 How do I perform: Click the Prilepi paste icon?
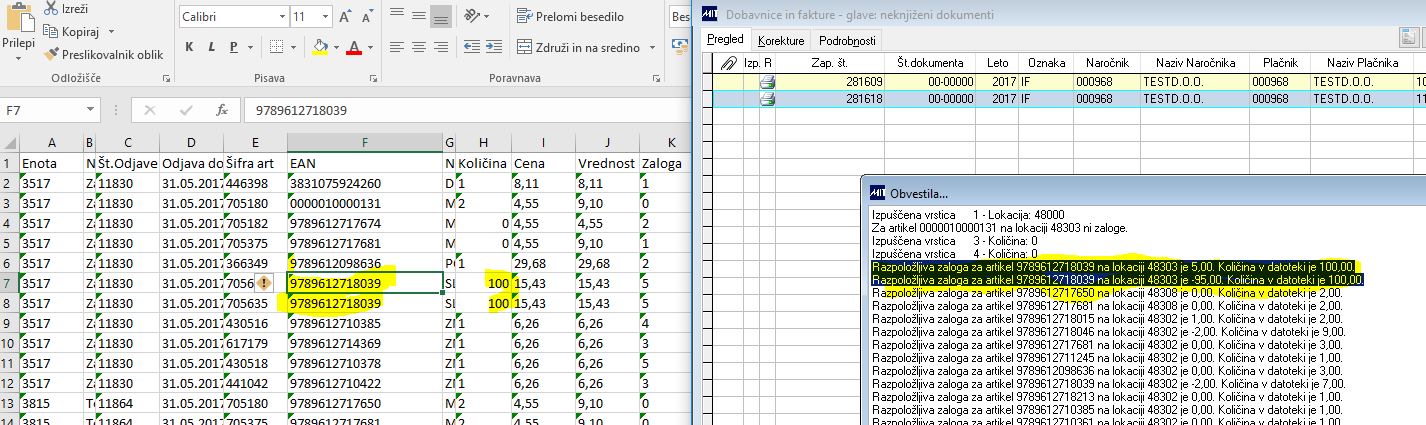coord(18,17)
